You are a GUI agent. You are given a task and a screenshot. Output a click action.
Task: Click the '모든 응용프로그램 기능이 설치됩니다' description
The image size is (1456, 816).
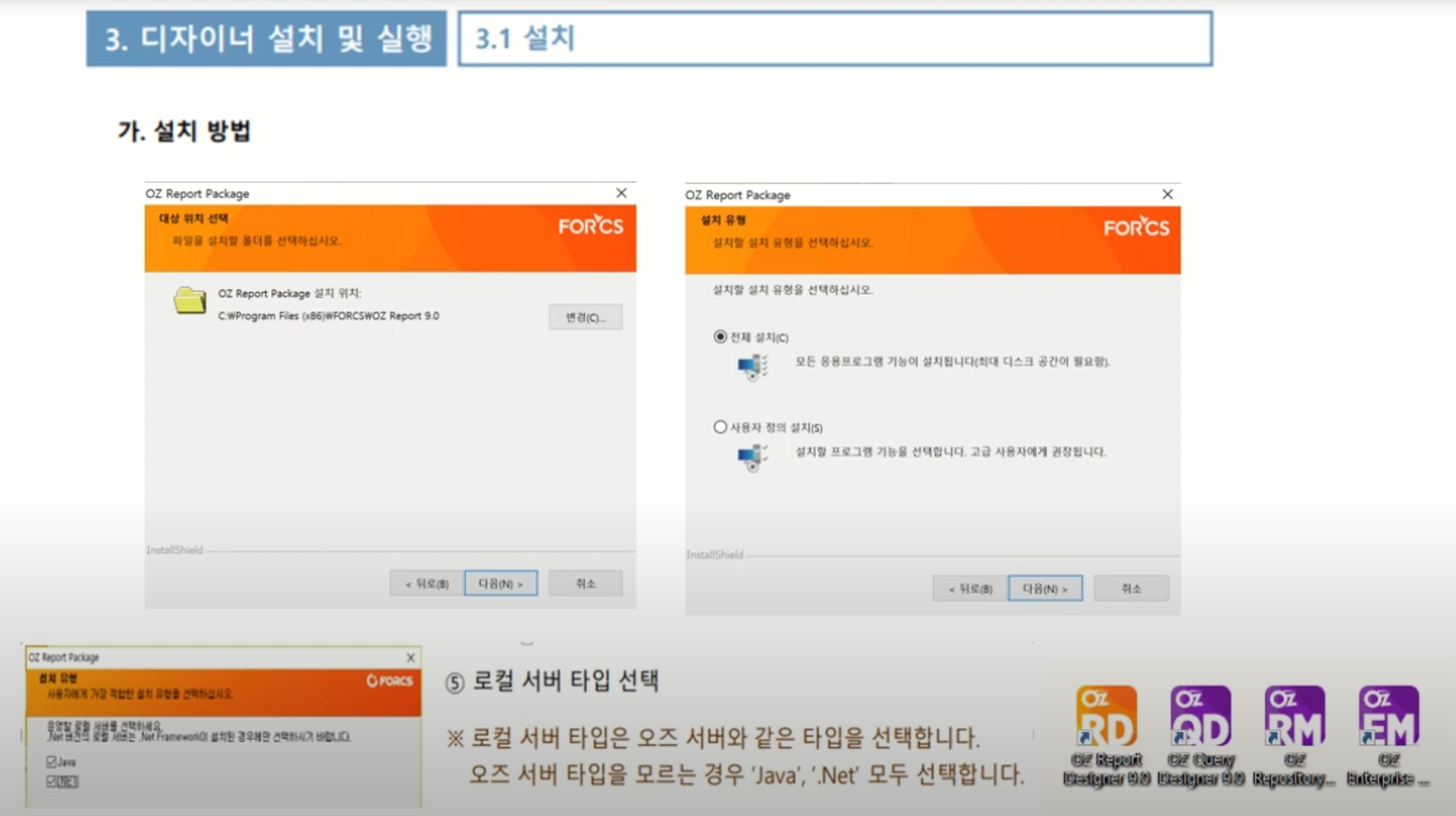pos(952,361)
